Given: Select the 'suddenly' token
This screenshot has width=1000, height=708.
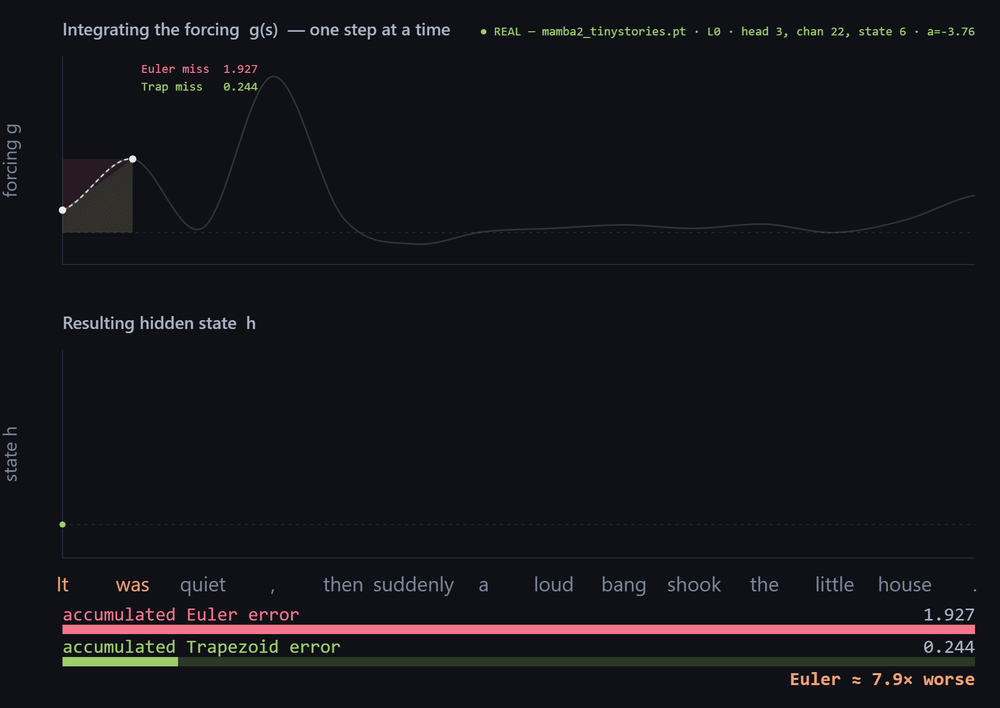Looking at the screenshot, I should coord(413,584).
